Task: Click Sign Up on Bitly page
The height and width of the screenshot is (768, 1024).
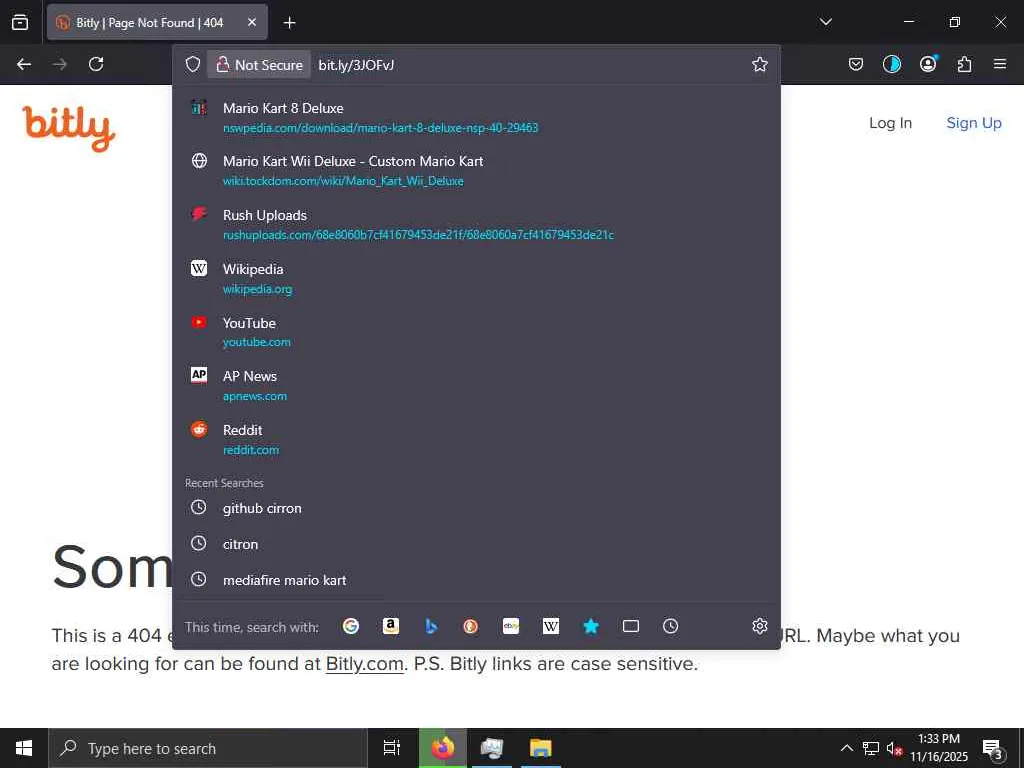Action: 974,123
